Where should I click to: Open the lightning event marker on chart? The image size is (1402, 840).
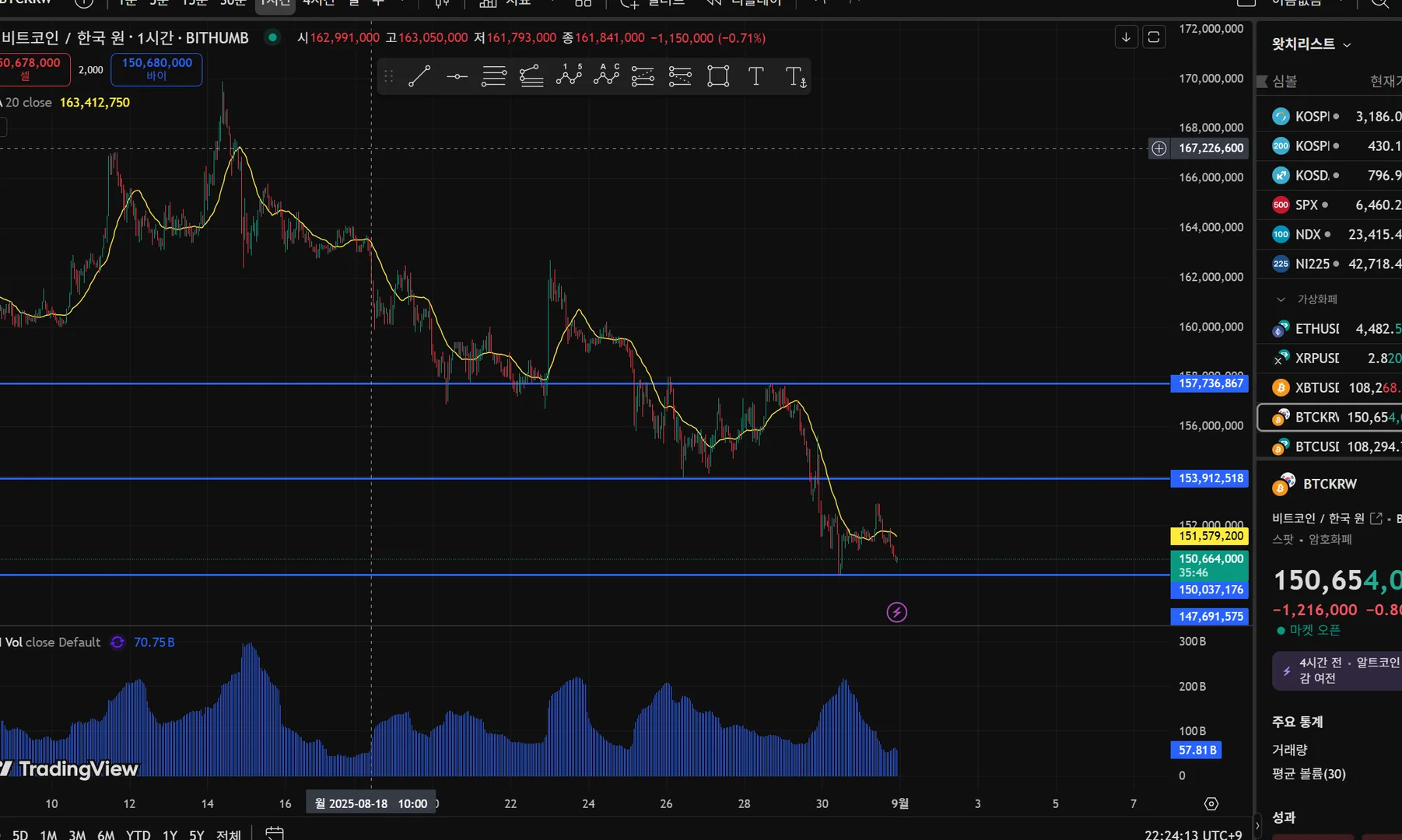pos(897,612)
